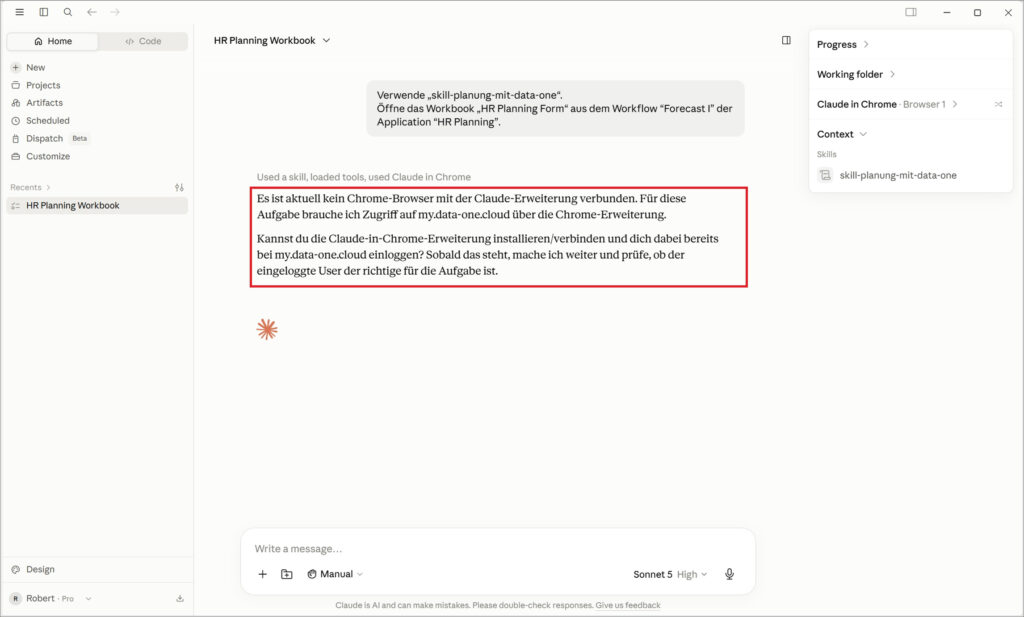Click the skill document icon in Context
1024x617 pixels.
coord(825,175)
